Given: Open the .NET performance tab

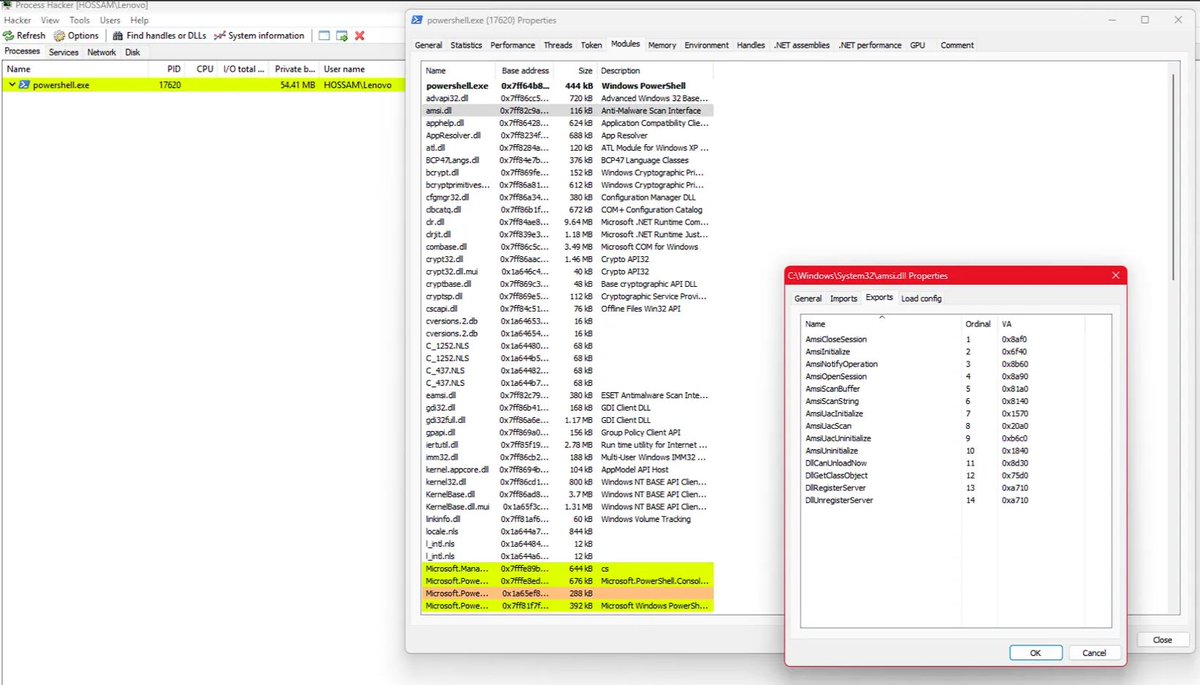Looking at the screenshot, I should pyautogui.click(x=870, y=45).
